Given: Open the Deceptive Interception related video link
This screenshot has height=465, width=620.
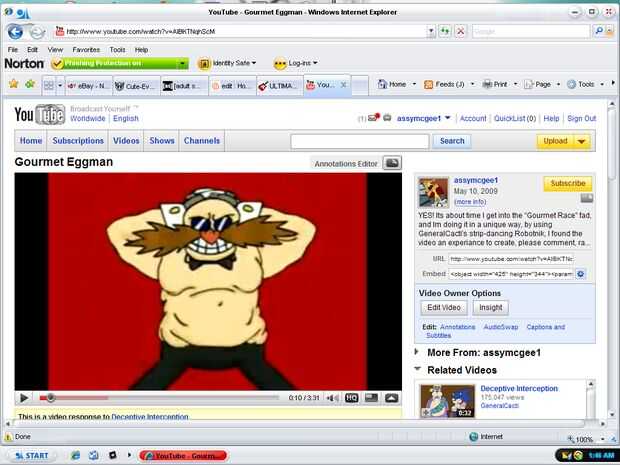Looking at the screenshot, I should [x=519, y=389].
